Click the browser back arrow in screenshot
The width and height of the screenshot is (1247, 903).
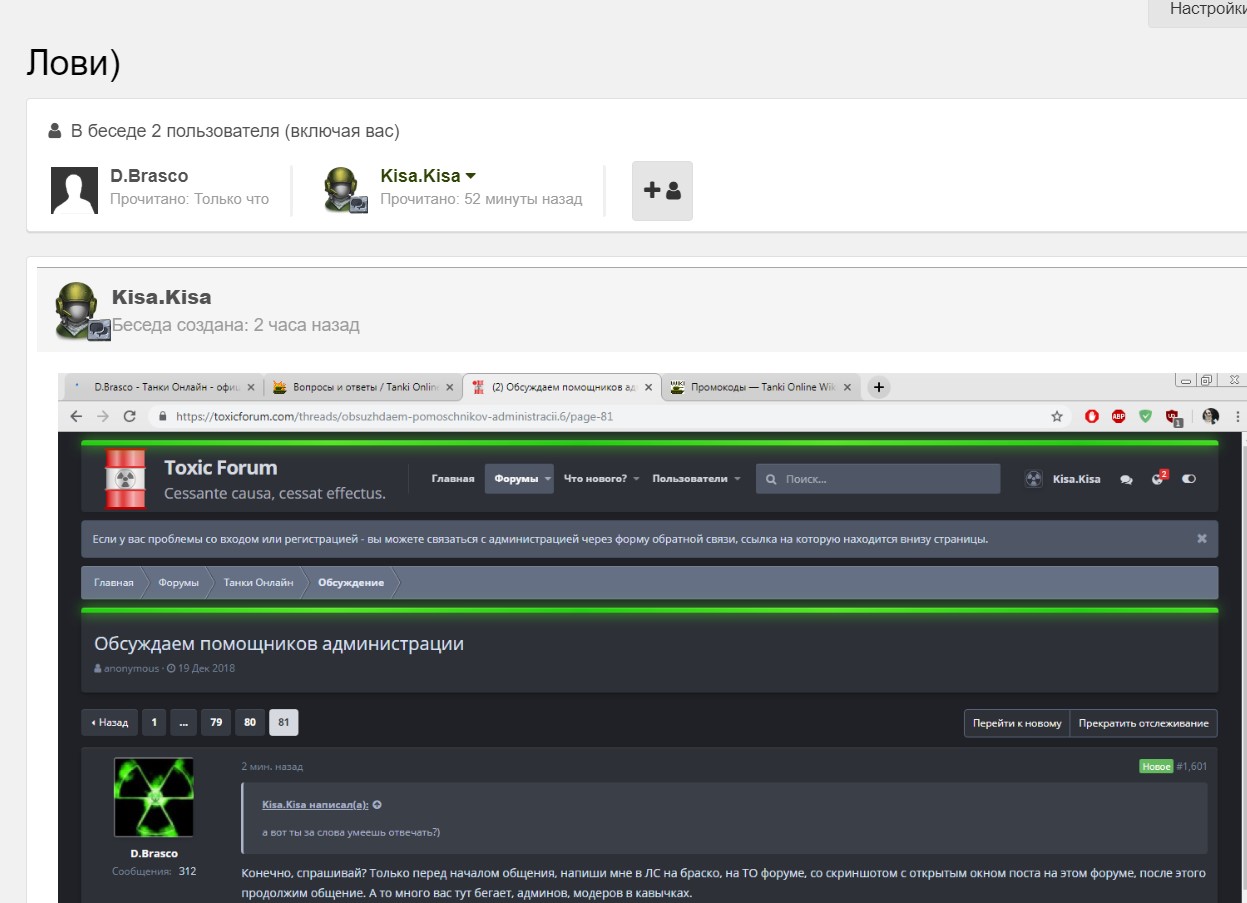[76, 416]
